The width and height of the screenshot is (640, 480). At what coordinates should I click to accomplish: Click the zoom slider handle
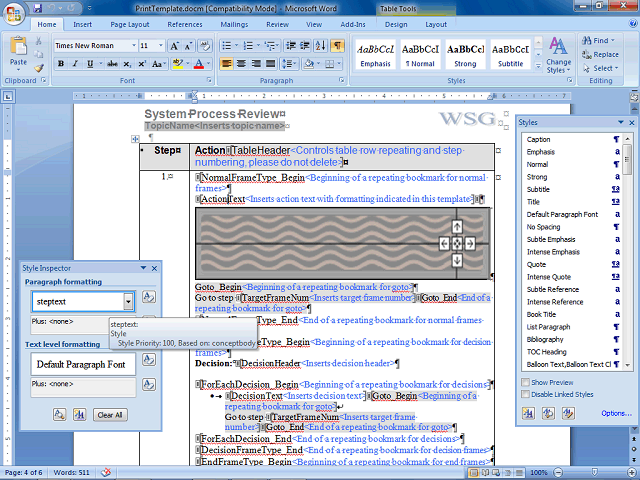tap(595, 472)
